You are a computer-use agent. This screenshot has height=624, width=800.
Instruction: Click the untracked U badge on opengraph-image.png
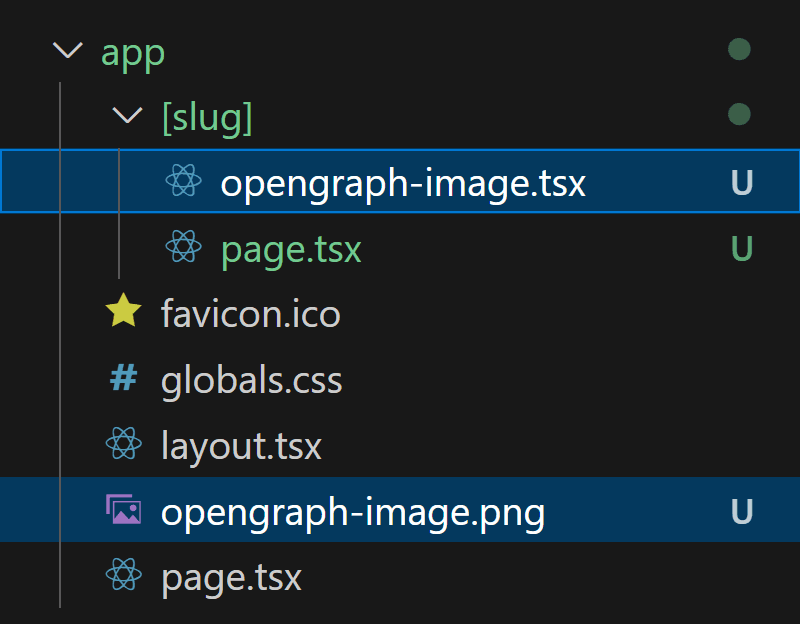pos(741,511)
